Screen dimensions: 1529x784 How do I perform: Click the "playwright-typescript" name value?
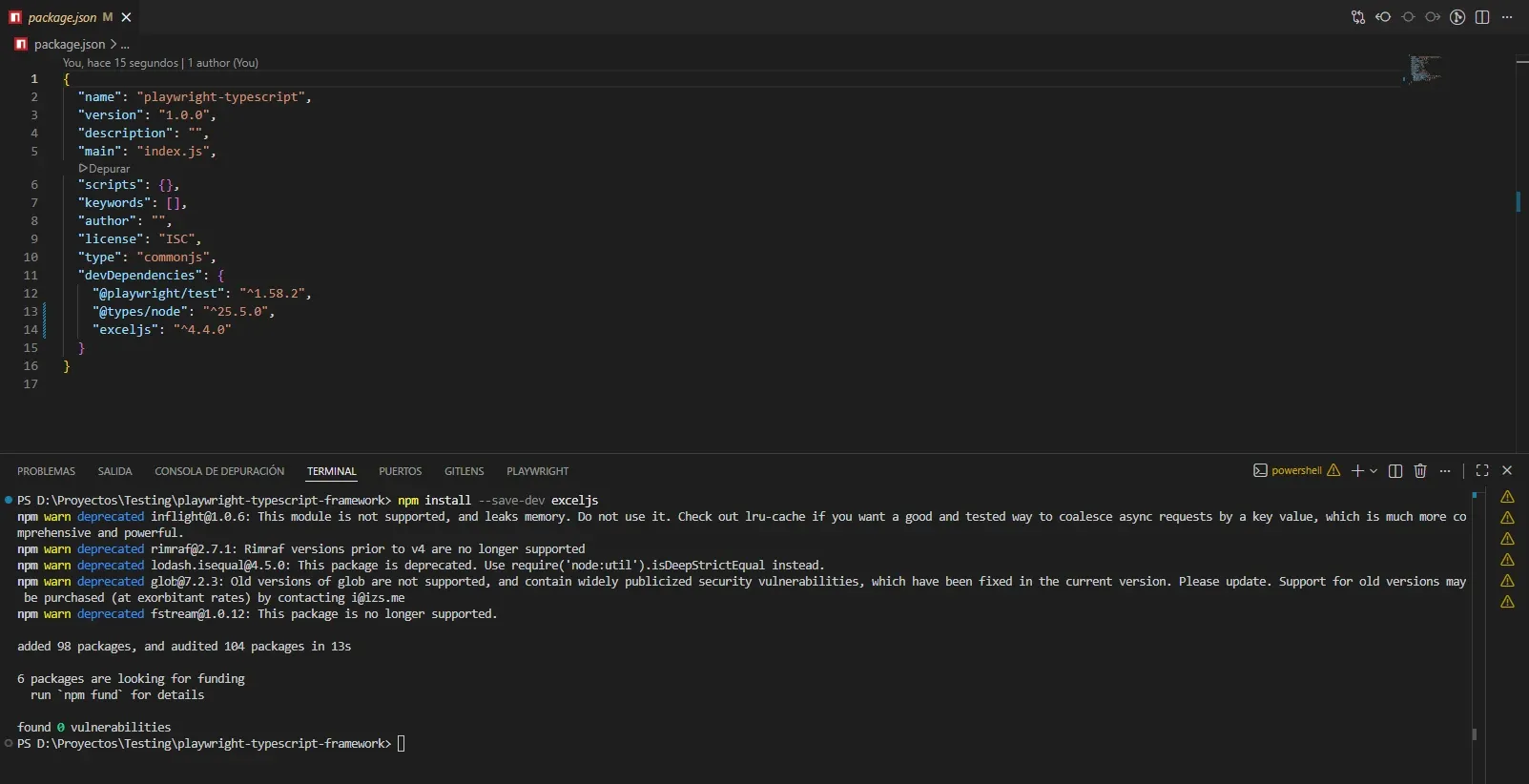[220, 96]
